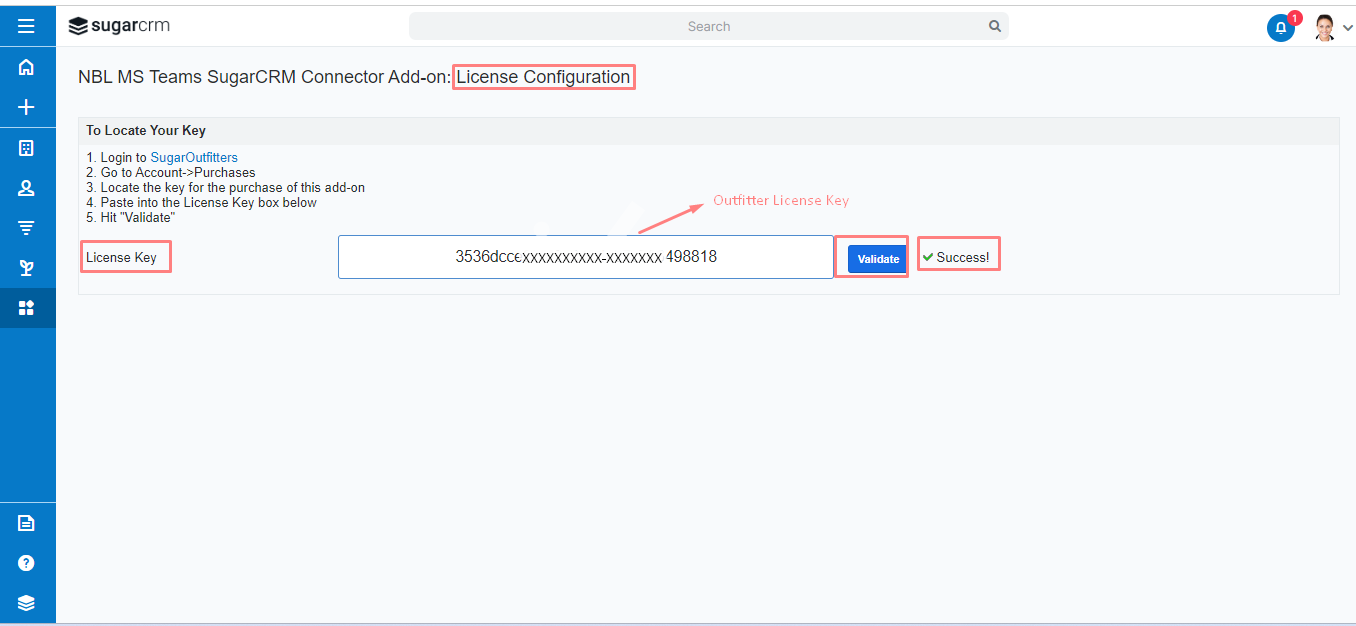Click the plus quick create icon
The width and height of the screenshot is (1356, 626).
pyautogui.click(x=27, y=107)
